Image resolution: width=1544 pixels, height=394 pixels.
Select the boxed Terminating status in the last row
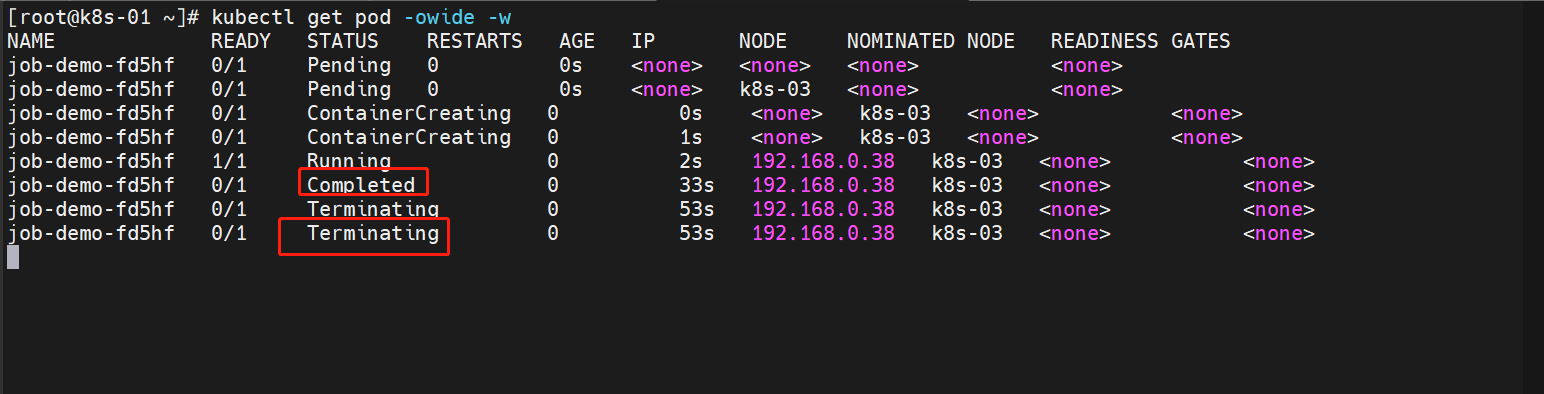[373, 233]
